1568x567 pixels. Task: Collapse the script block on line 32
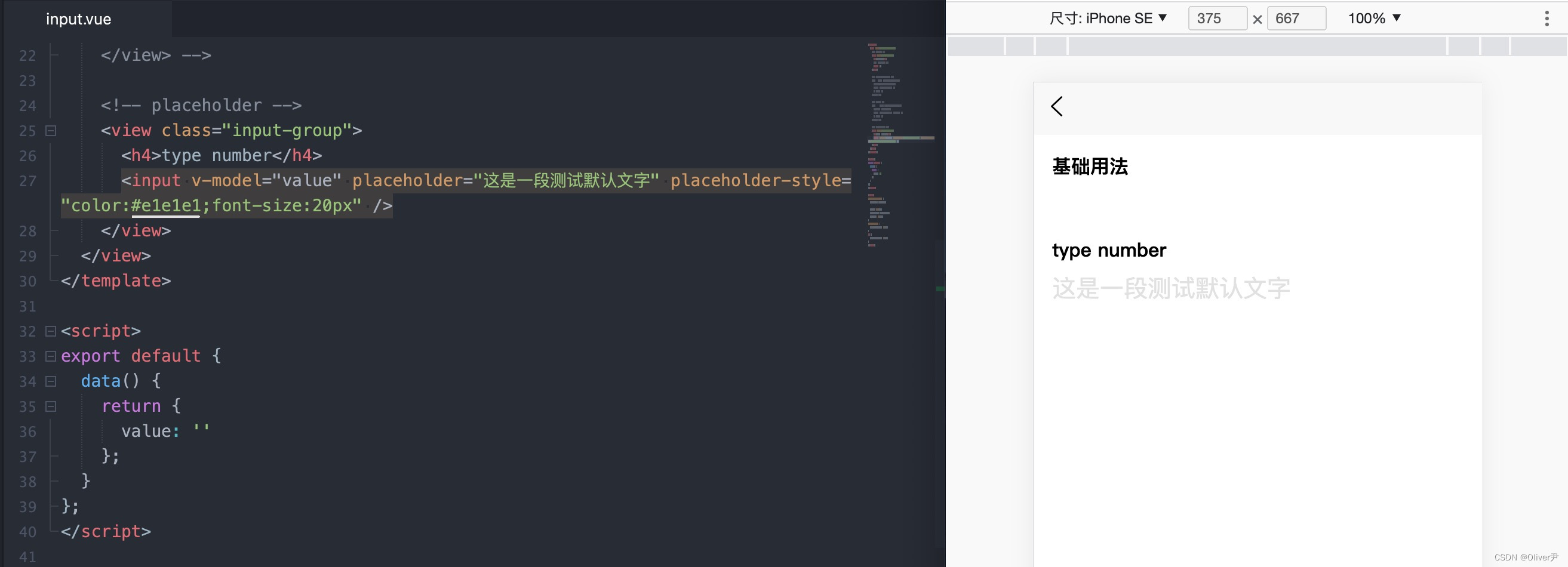pyautogui.click(x=51, y=331)
